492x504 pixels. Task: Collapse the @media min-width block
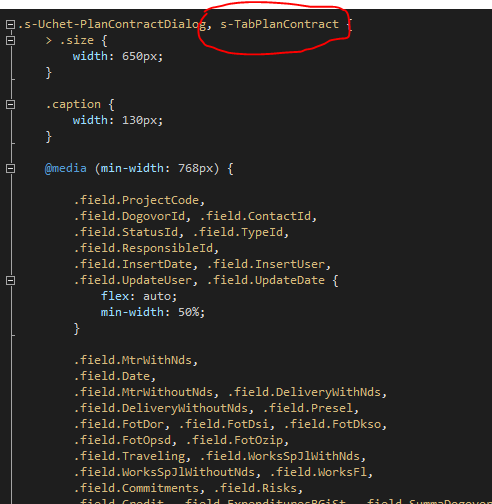pos(10,168)
